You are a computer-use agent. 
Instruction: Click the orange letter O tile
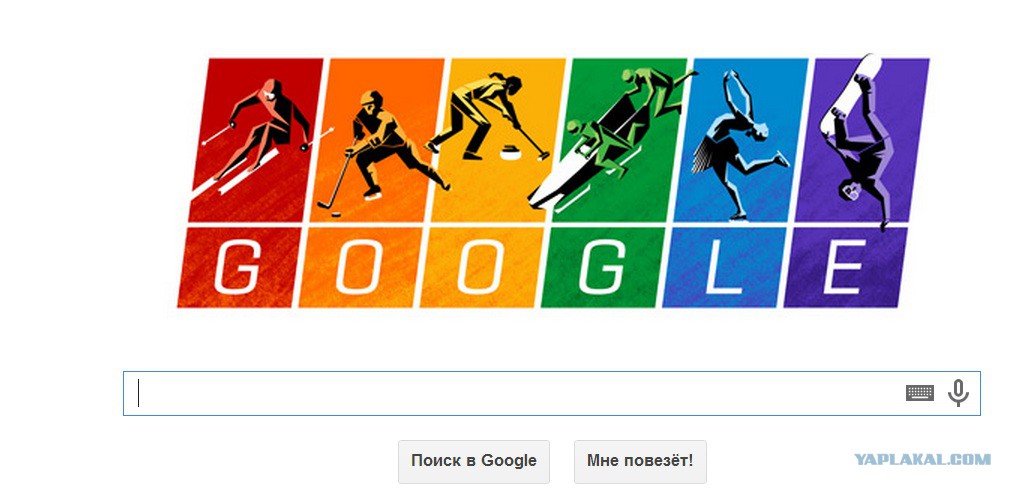pyautogui.click(x=361, y=267)
